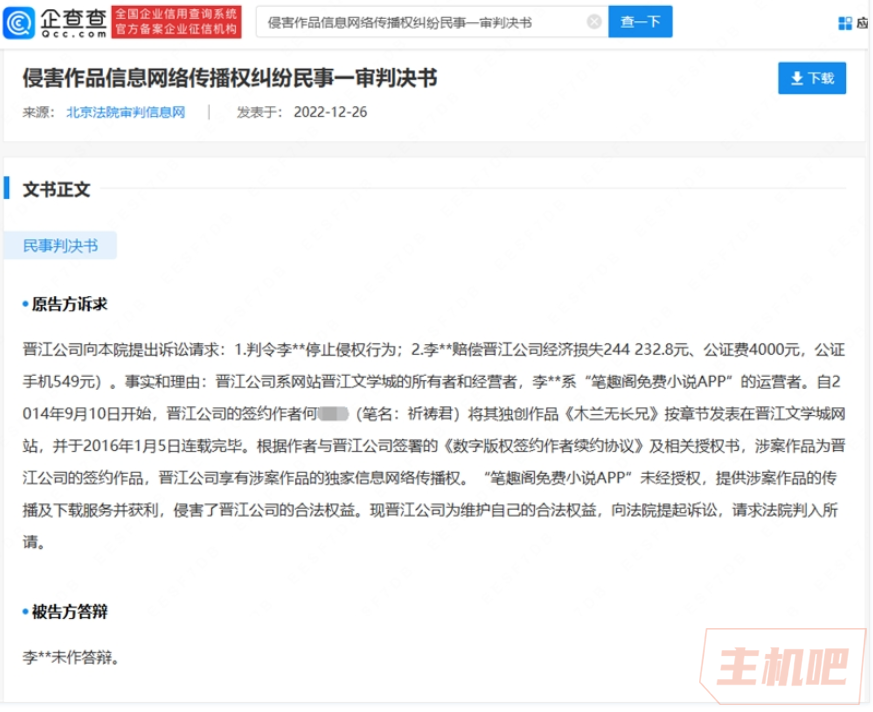Click the 被告方答辩 section heading
The height and width of the screenshot is (712, 873).
69,612
